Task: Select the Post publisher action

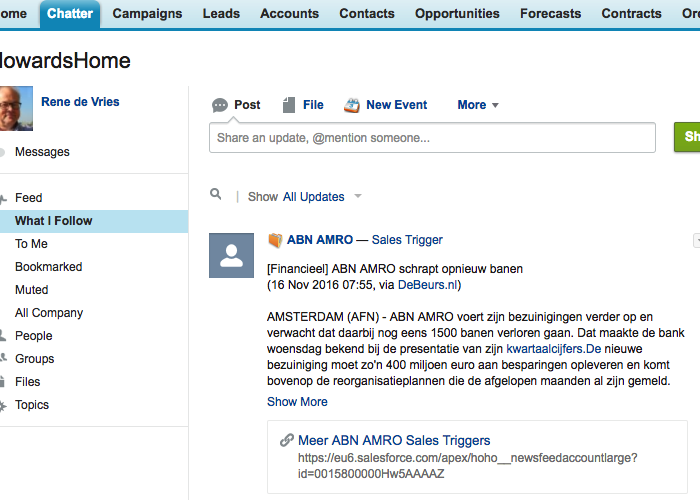Action: pos(247,105)
